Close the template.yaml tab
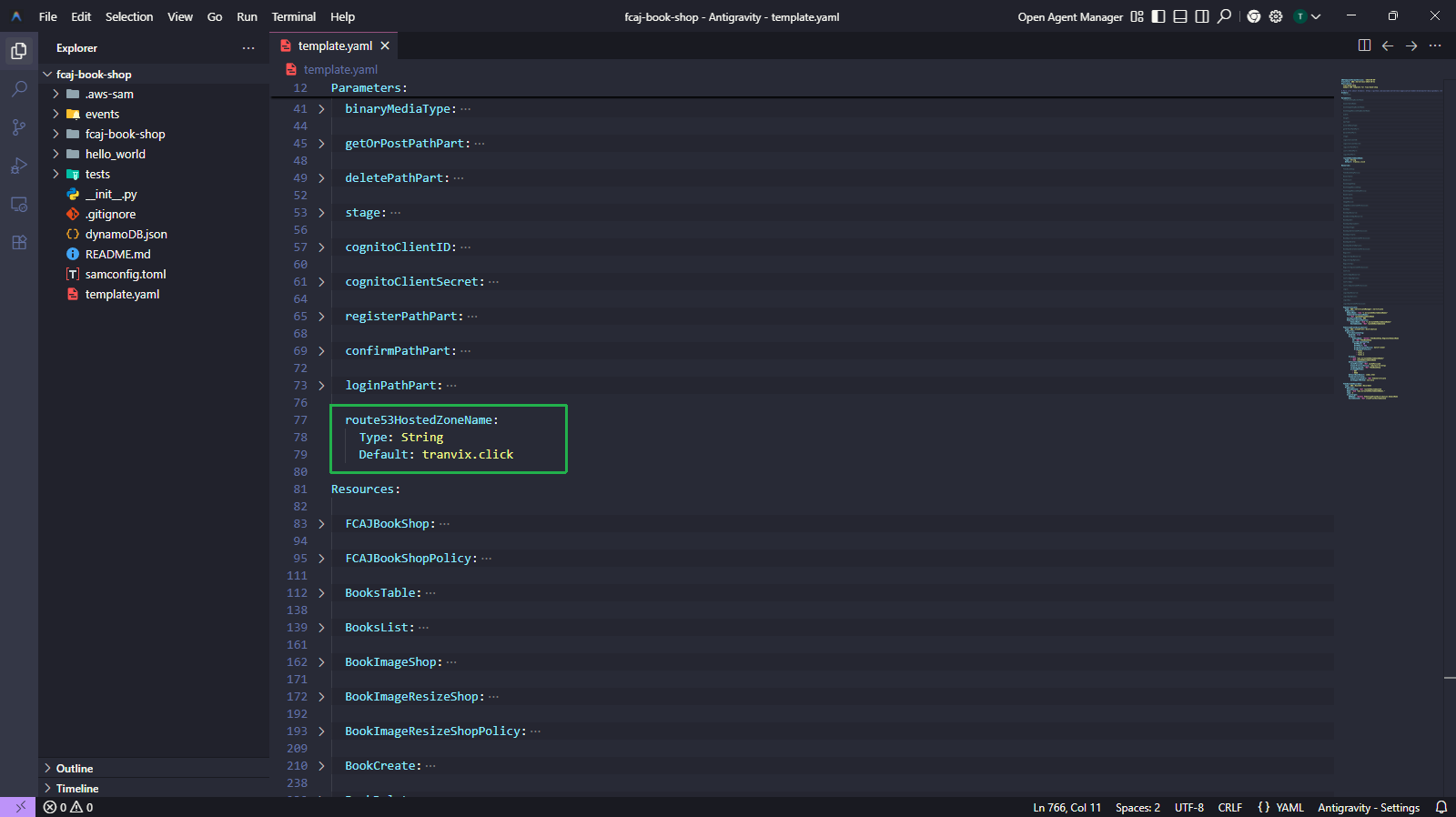The width and height of the screenshot is (1456, 817). click(385, 45)
